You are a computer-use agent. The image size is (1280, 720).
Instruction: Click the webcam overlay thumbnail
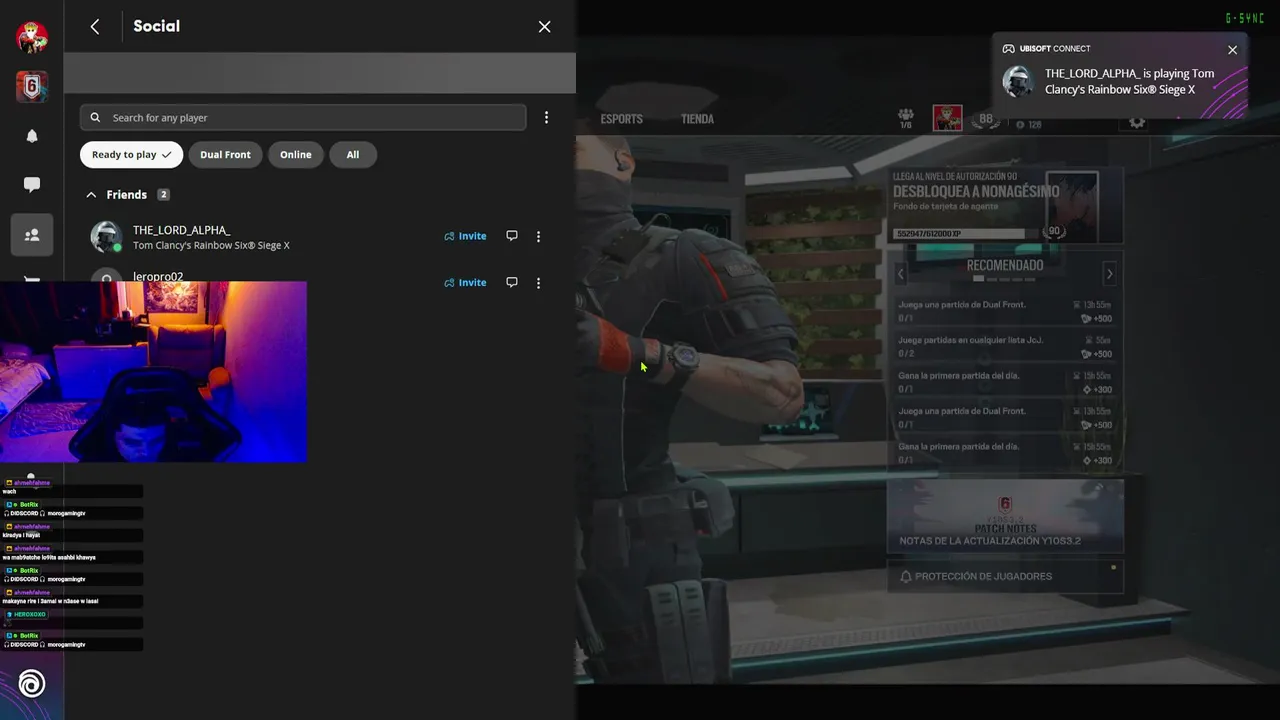click(153, 371)
